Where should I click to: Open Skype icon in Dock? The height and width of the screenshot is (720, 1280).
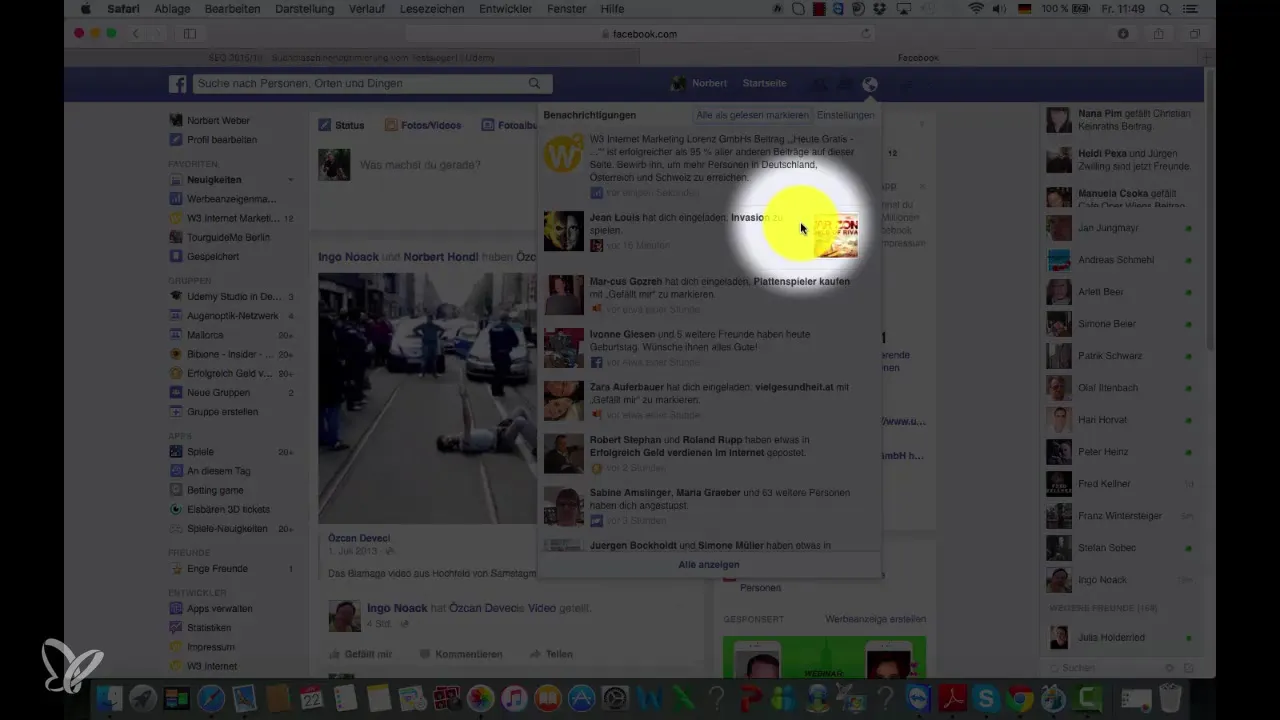(x=984, y=698)
